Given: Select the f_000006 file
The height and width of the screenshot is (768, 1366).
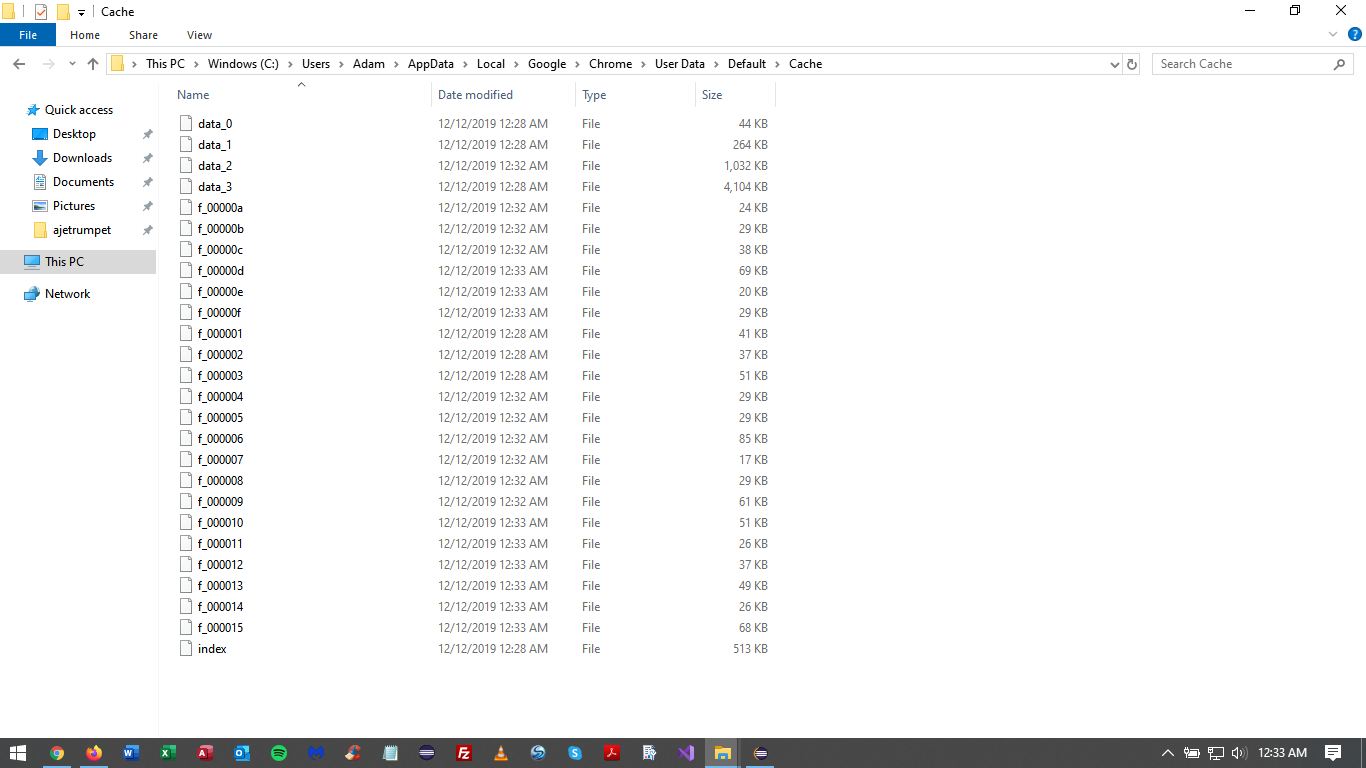Looking at the screenshot, I should [x=220, y=439].
